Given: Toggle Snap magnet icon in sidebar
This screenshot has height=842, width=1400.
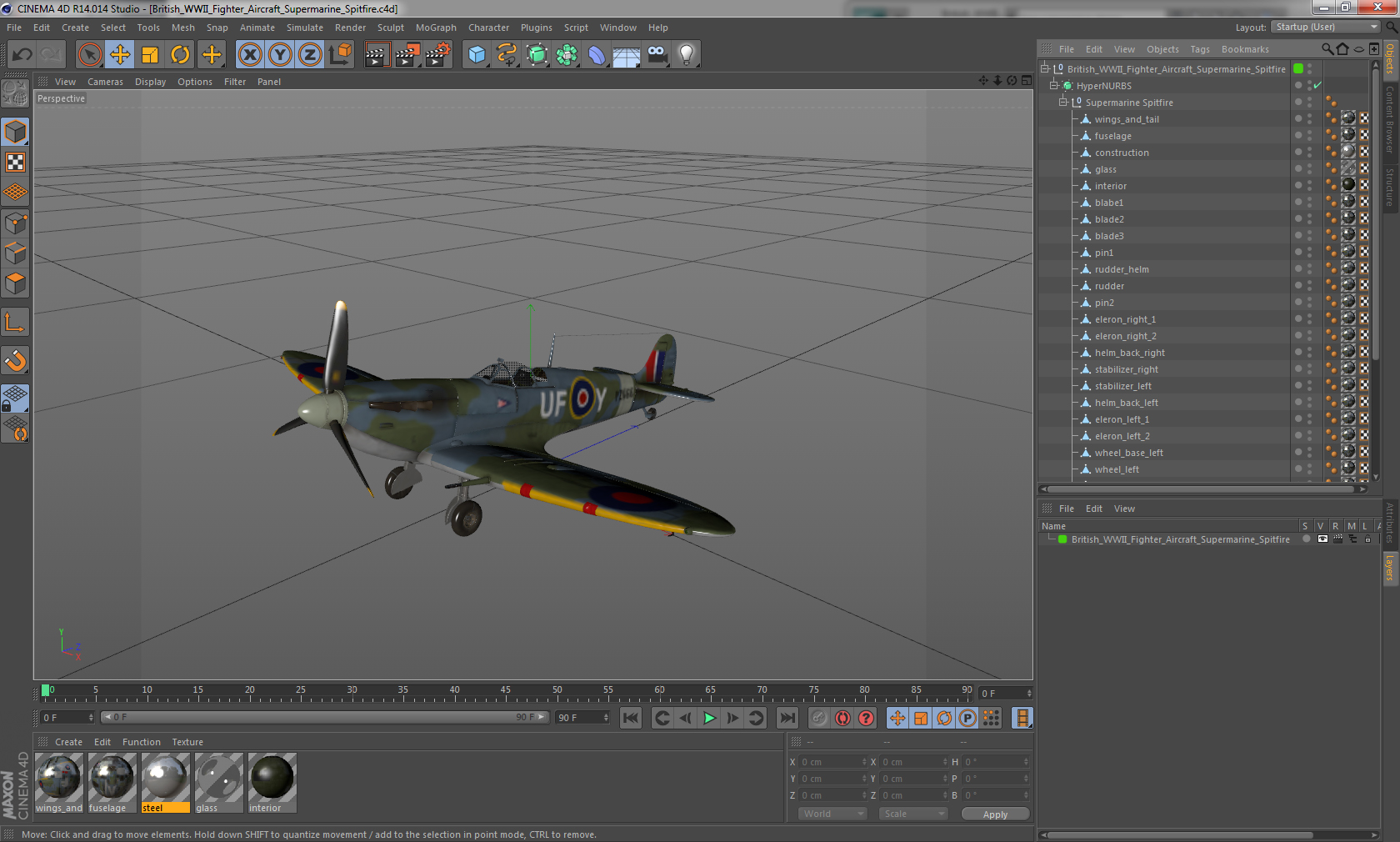Looking at the screenshot, I should (16, 360).
